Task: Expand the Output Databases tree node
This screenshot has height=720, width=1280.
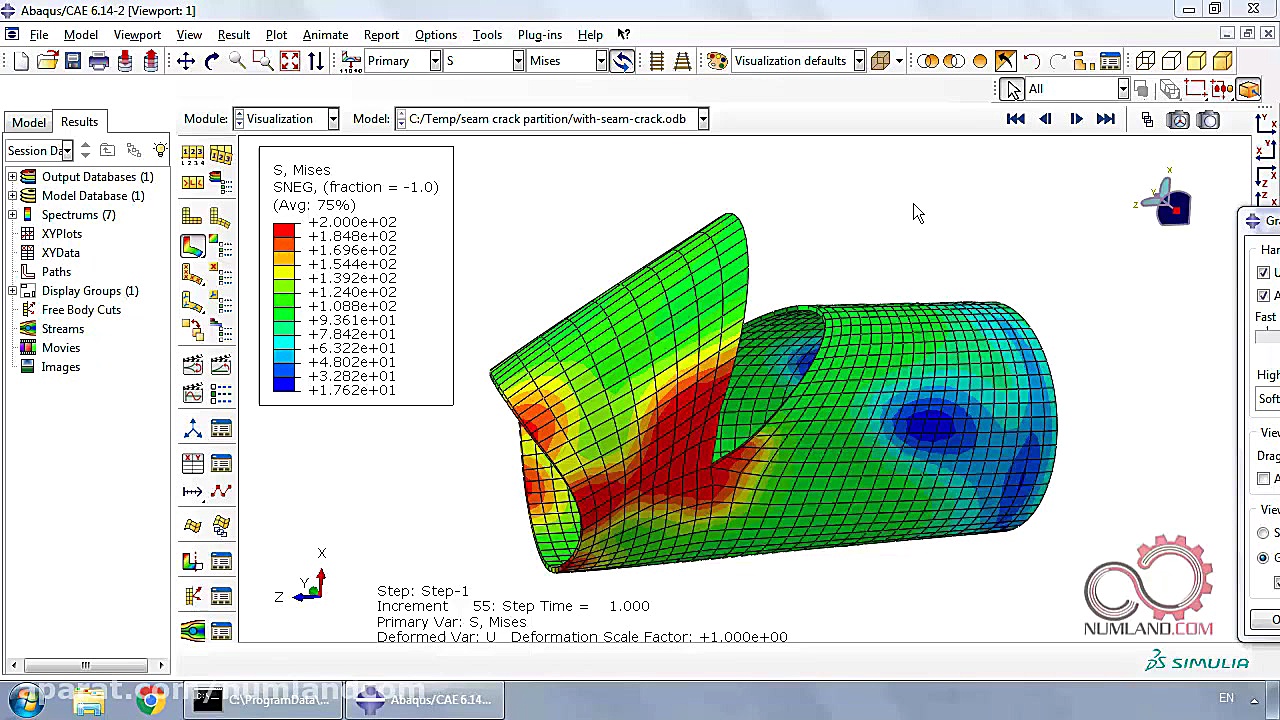Action: 12,177
